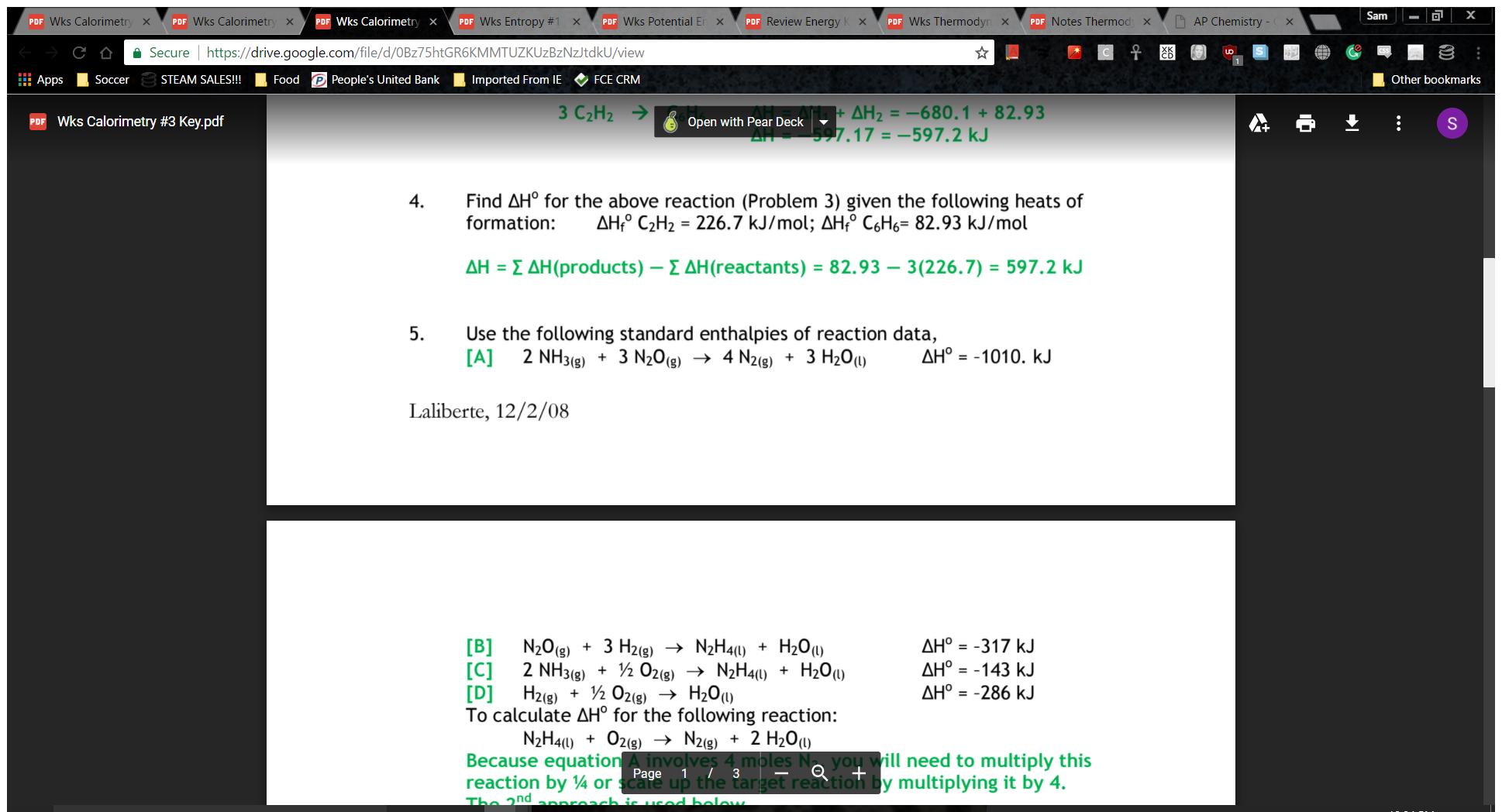Open the Chrome three-dot menu
This screenshot has width=1502, height=812.
click(x=1478, y=53)
